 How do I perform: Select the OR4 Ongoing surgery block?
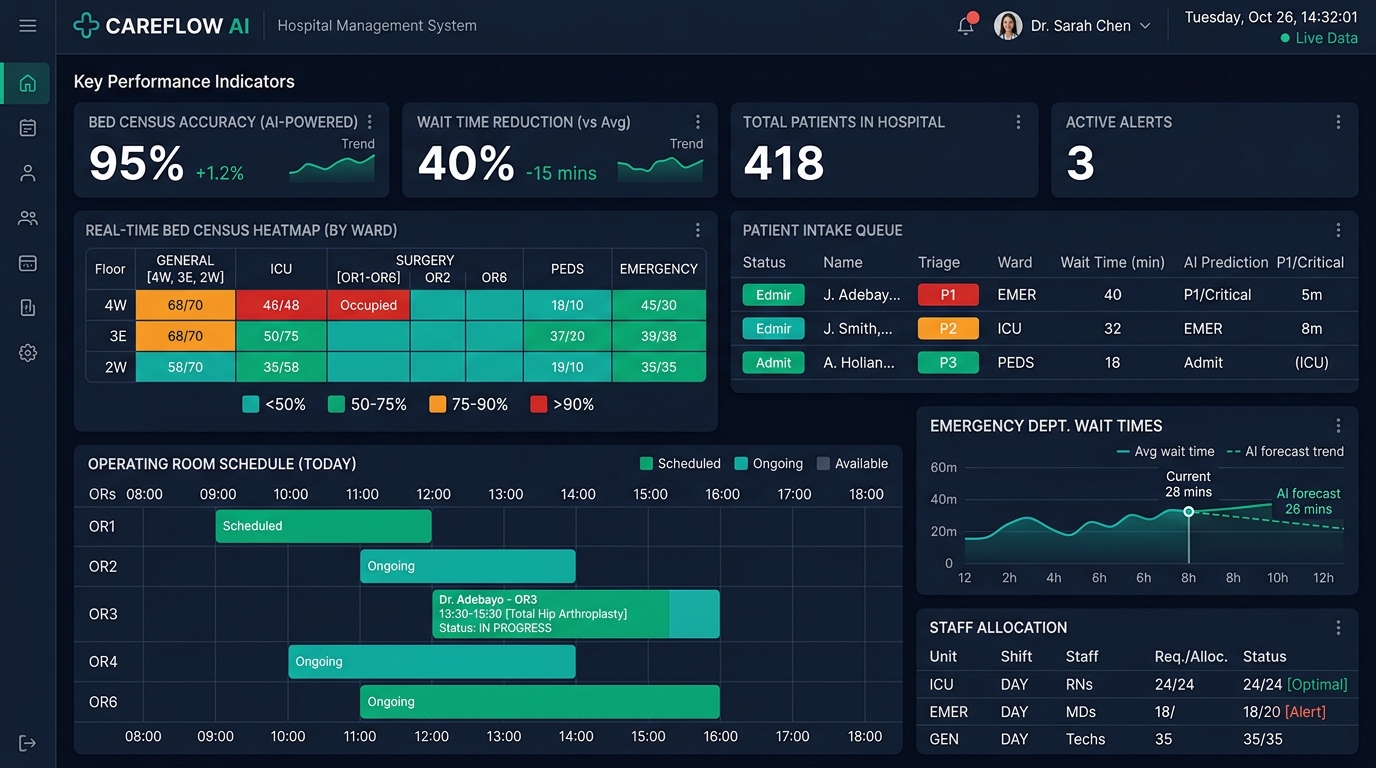[x=432, y=662]
